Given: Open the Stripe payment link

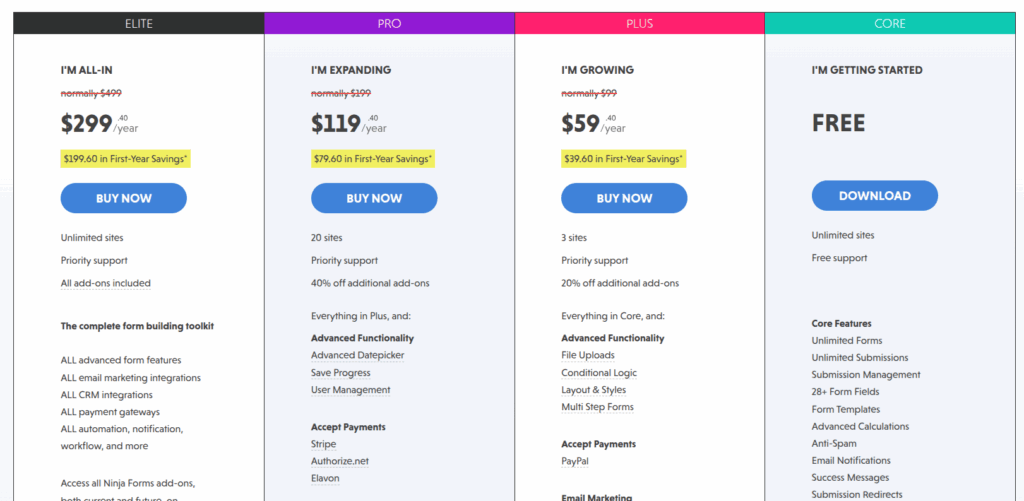Looking at the screenshot, I should point(323,444).
